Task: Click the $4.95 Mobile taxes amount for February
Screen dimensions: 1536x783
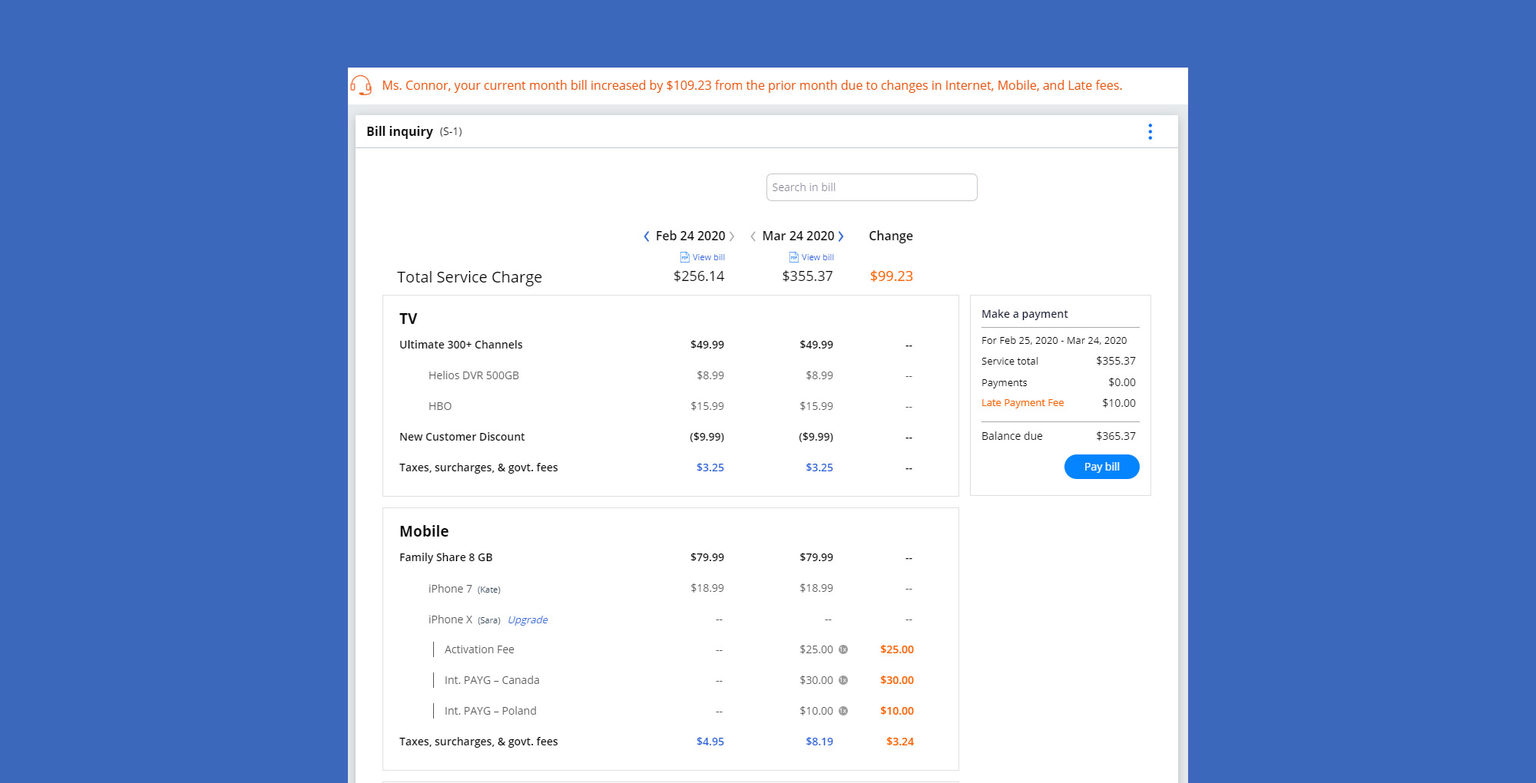Action: coord(710,741)
